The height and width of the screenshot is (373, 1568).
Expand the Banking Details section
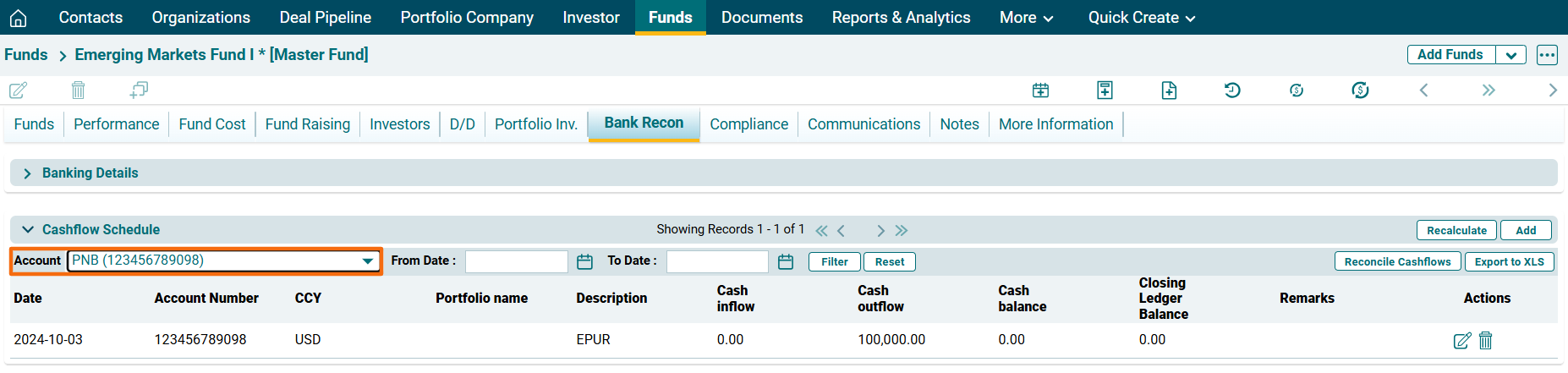click(x=28, y=173)
